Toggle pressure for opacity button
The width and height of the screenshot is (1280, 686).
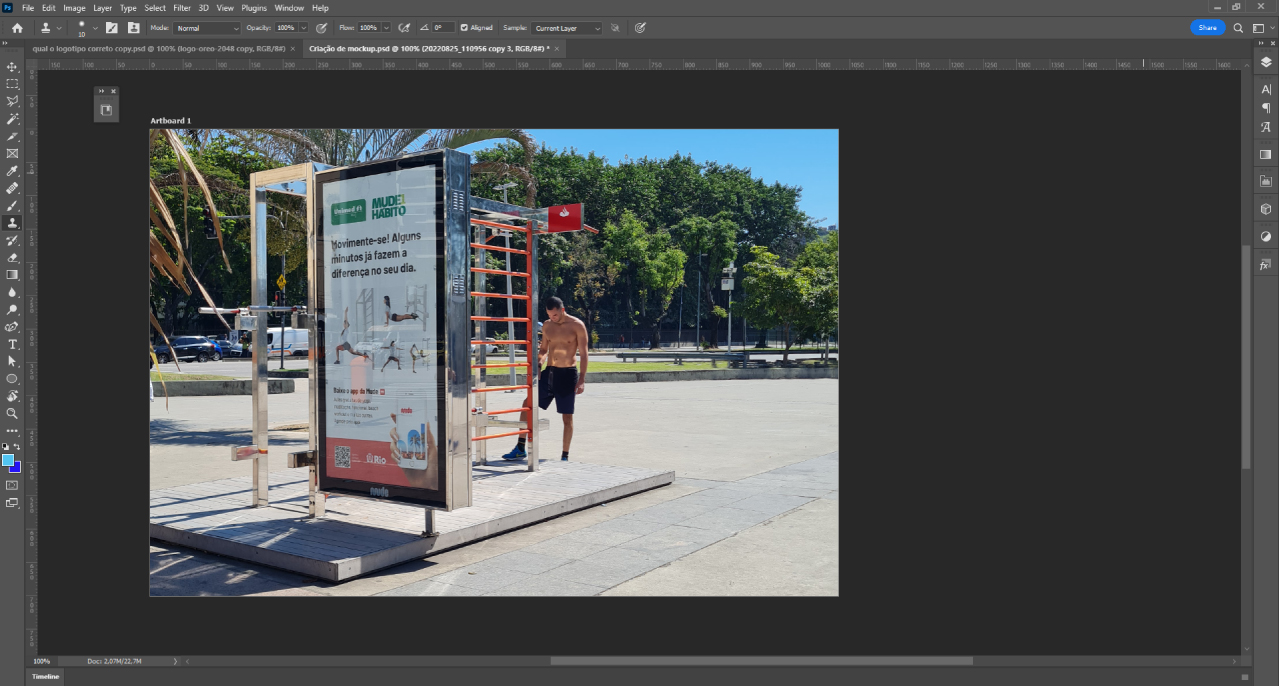pyautogui.click(x=321, y=28)
